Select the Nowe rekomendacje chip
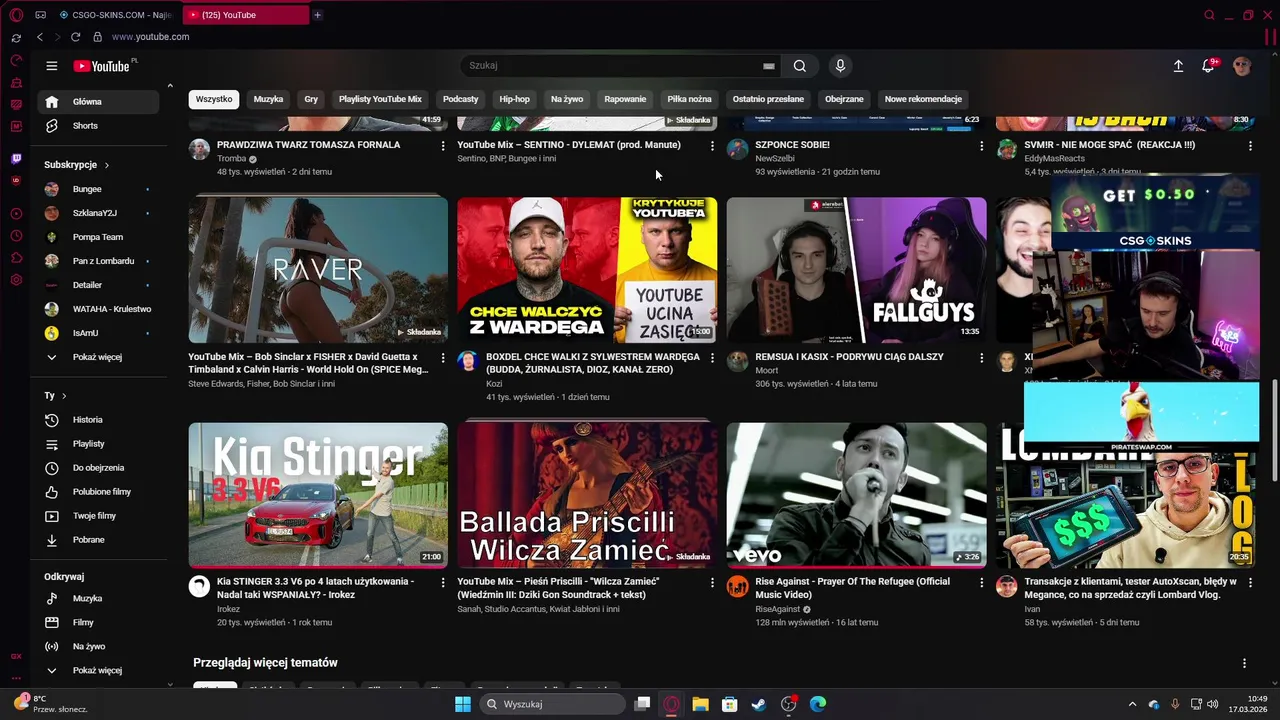This screenshot has height=720, width=1280. [923, 99]
